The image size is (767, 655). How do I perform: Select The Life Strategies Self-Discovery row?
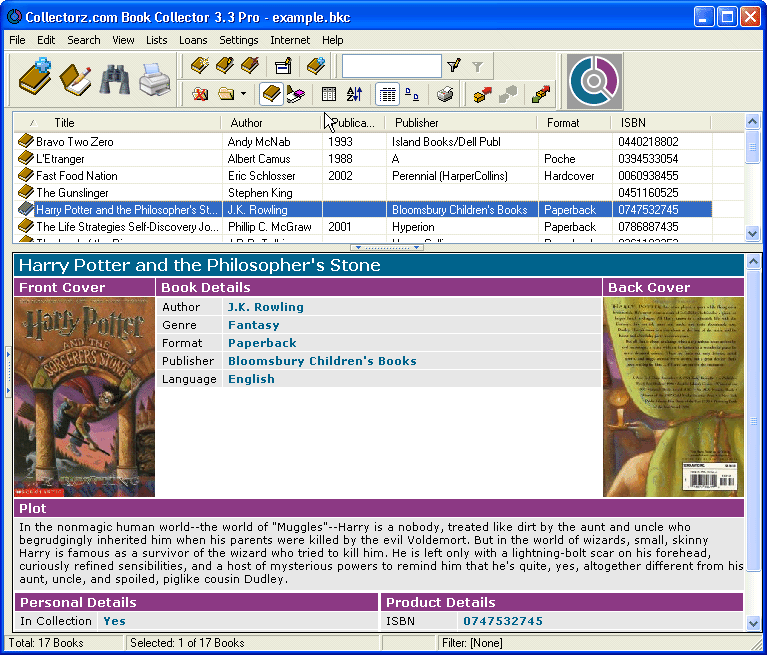tap(362, 227)
